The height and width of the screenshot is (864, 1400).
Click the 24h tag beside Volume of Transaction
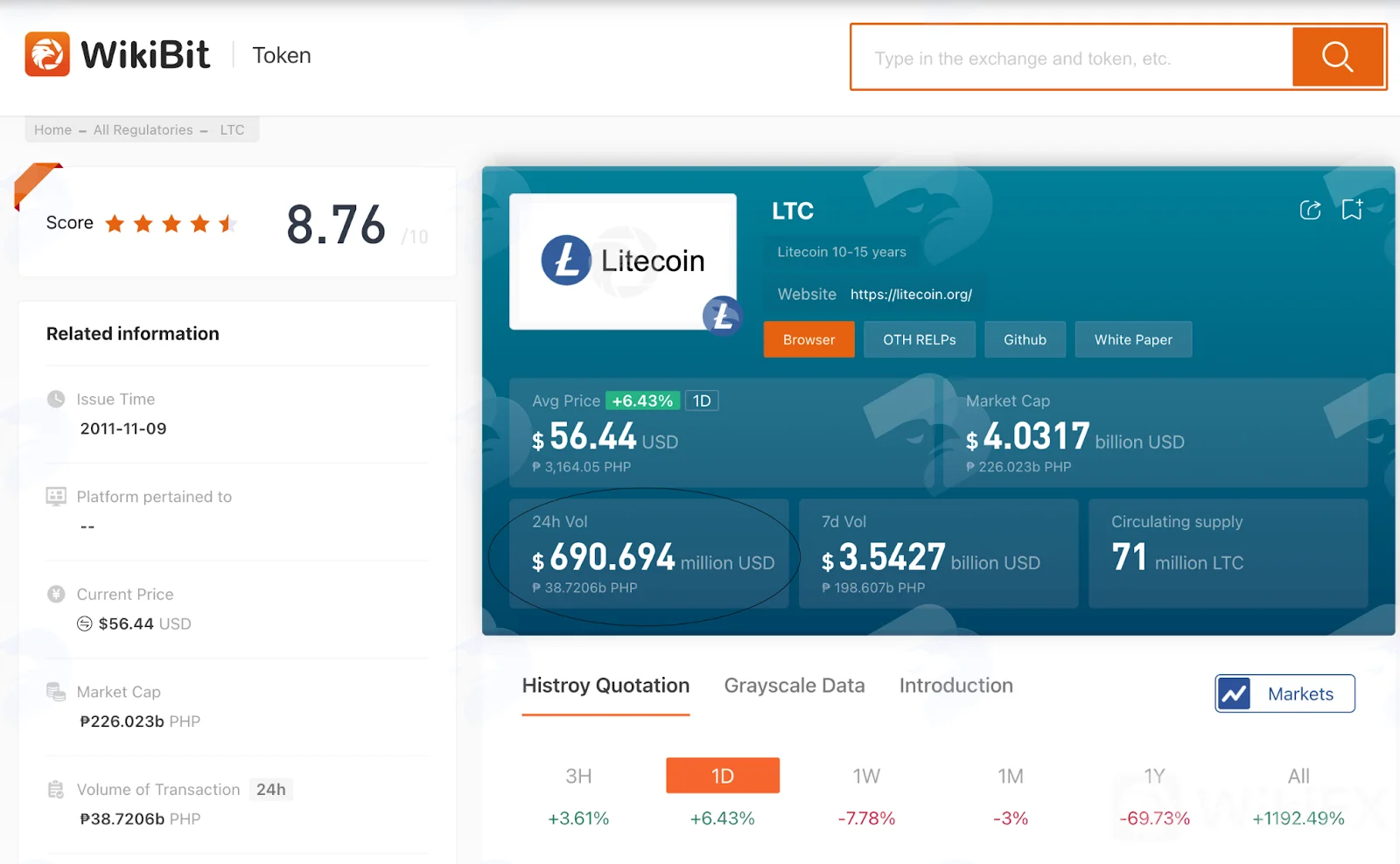pos(271,790)
